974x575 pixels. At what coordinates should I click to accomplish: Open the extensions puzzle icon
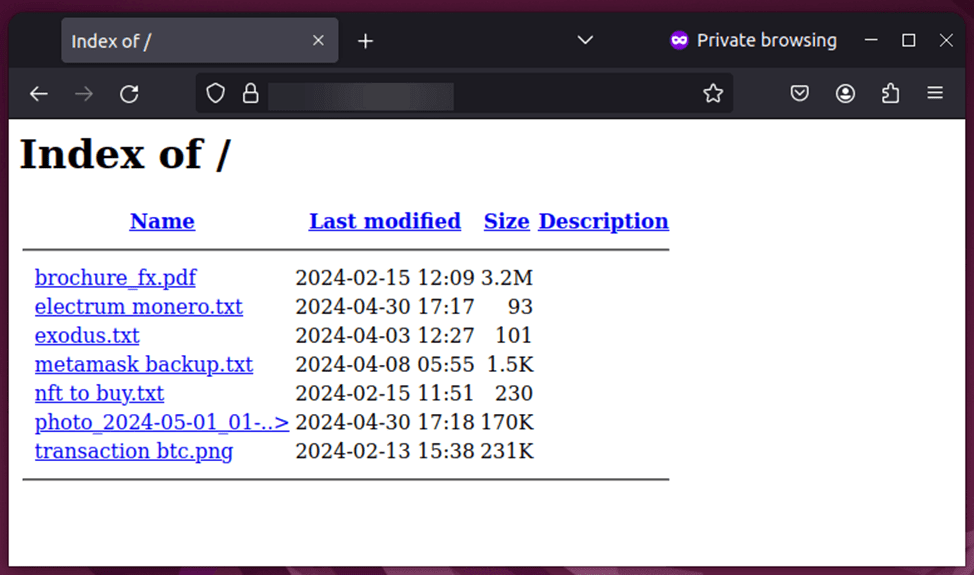890,94
